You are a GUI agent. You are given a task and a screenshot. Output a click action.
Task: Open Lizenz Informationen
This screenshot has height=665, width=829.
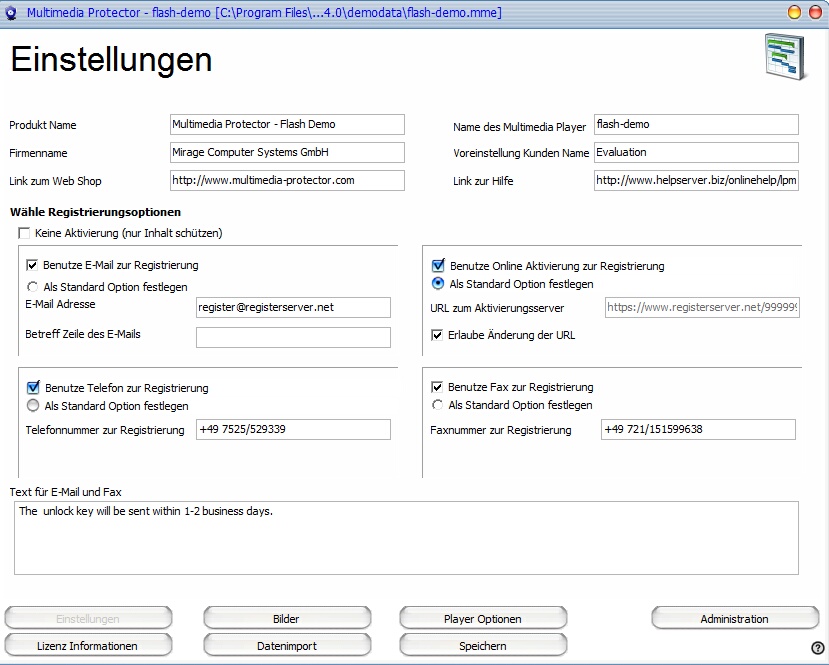point(88,645)
